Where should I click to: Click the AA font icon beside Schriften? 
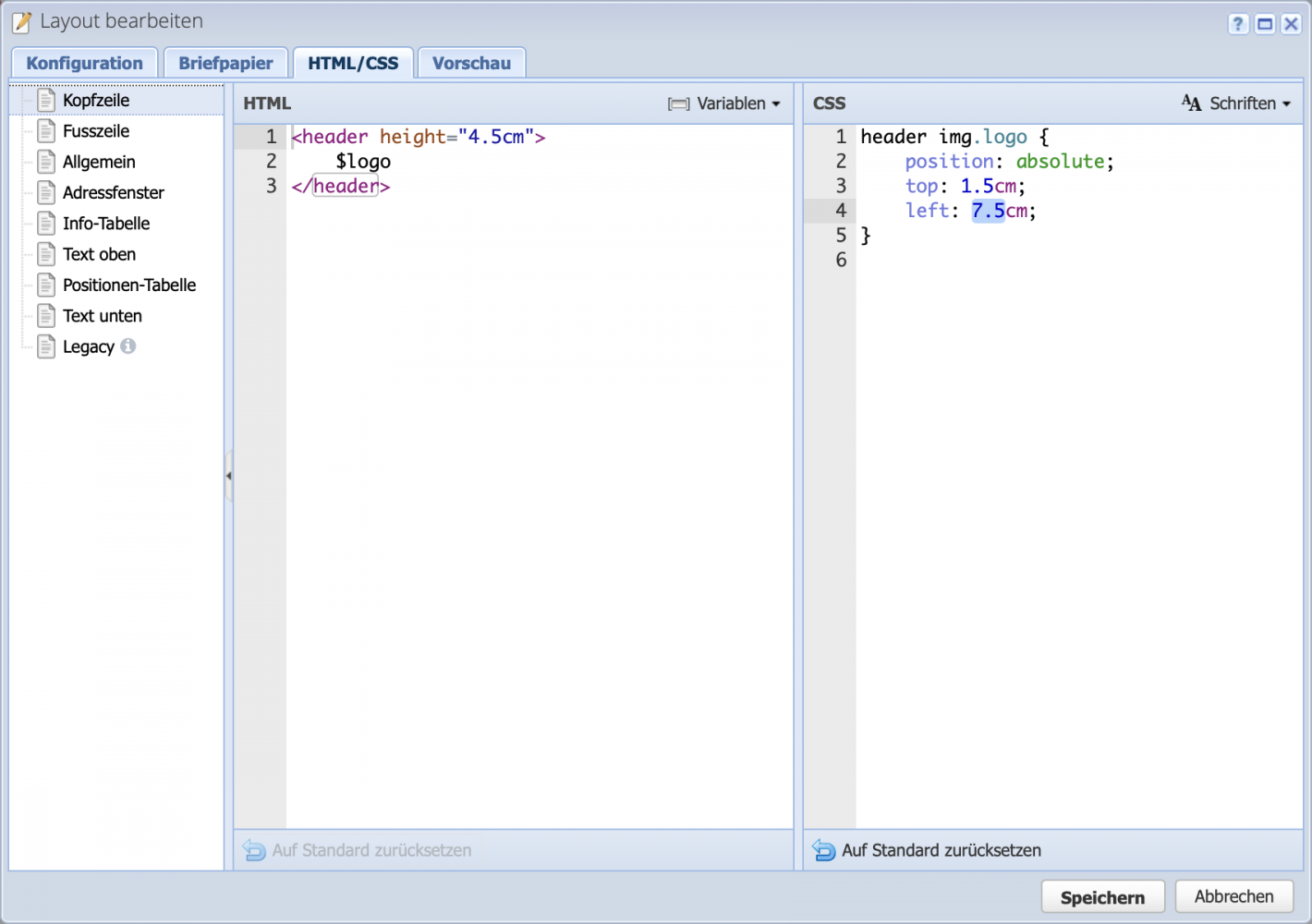tap(1192, 103)
